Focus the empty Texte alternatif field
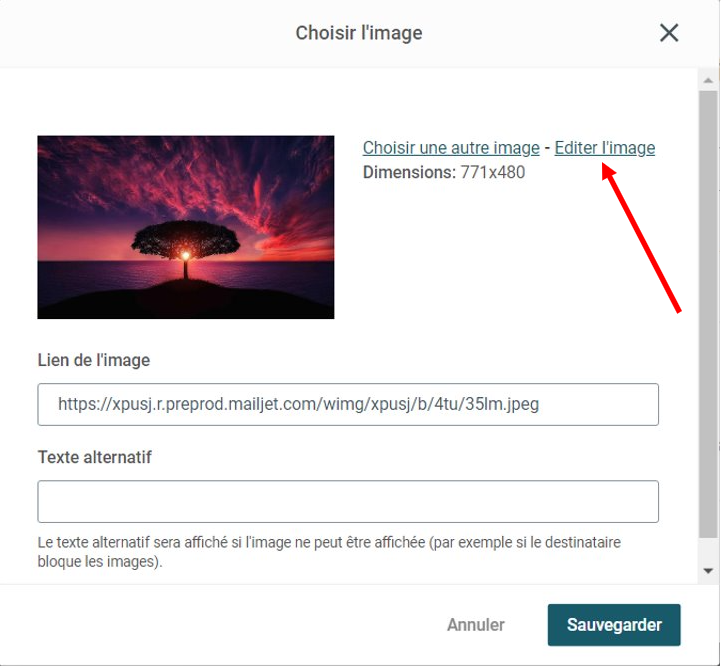721x666 pixels. (348, 501)
